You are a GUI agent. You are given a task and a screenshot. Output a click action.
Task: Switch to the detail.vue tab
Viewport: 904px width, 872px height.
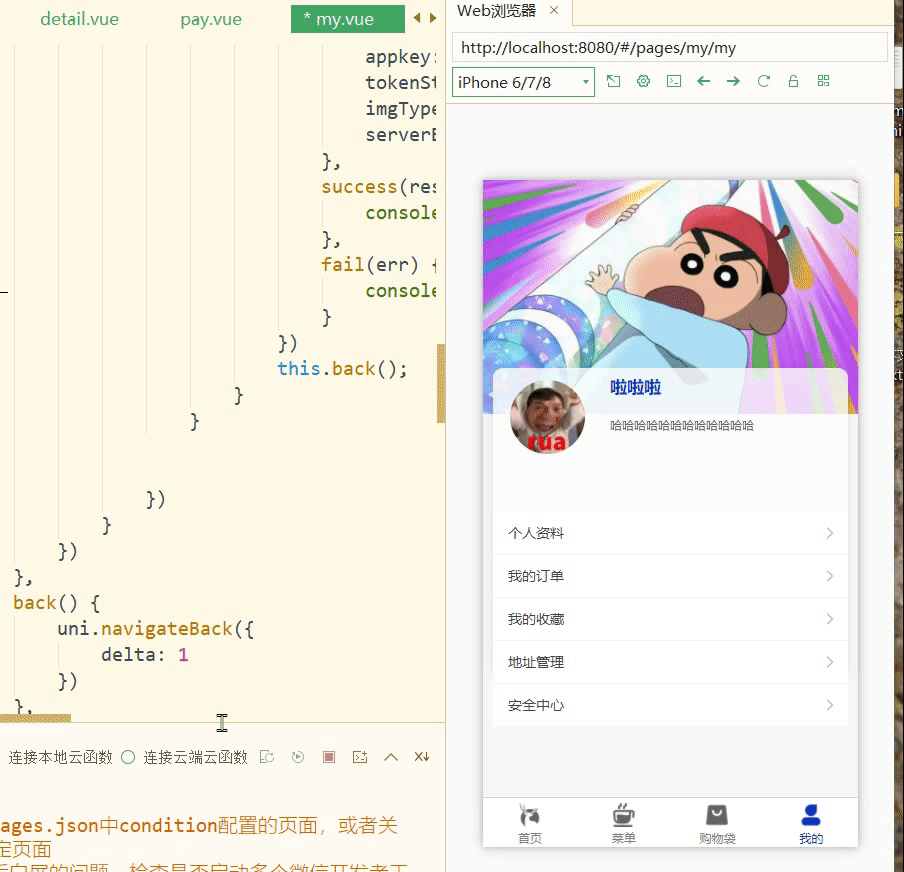[x=80, y=19]
